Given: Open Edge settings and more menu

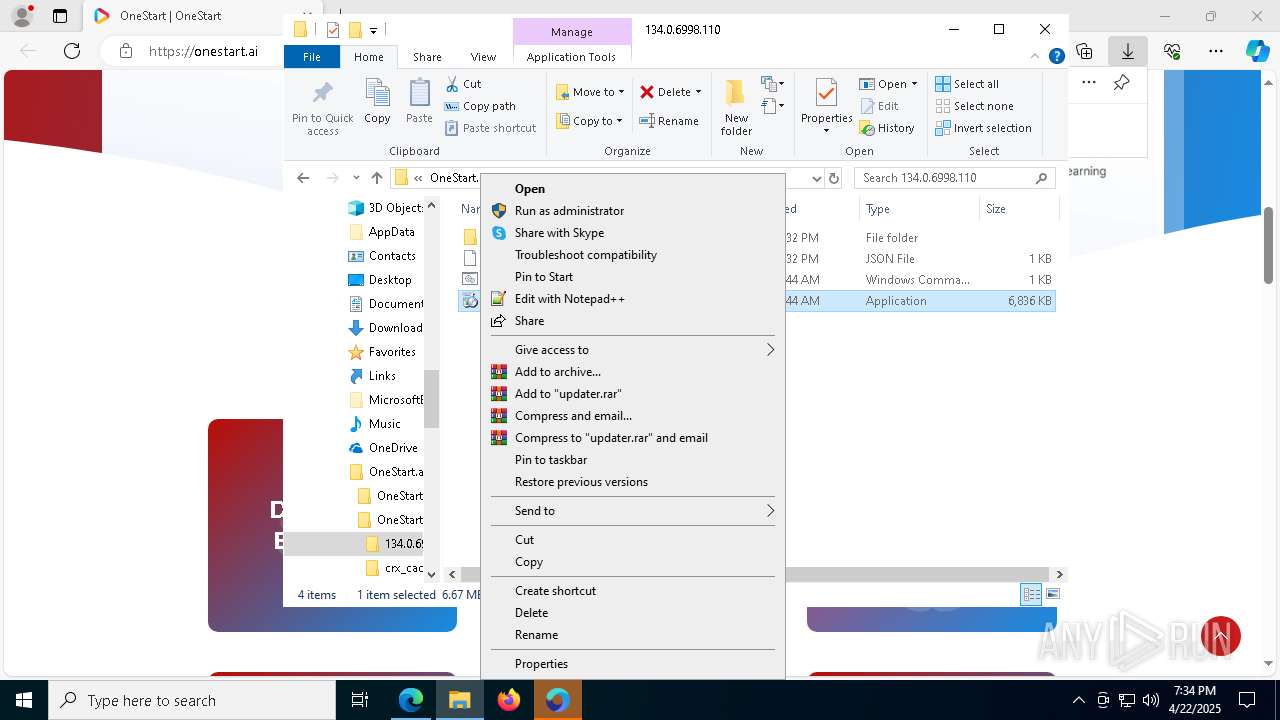Looking at the screenshot, I should pyautogui.click(x=1215, y=51).
